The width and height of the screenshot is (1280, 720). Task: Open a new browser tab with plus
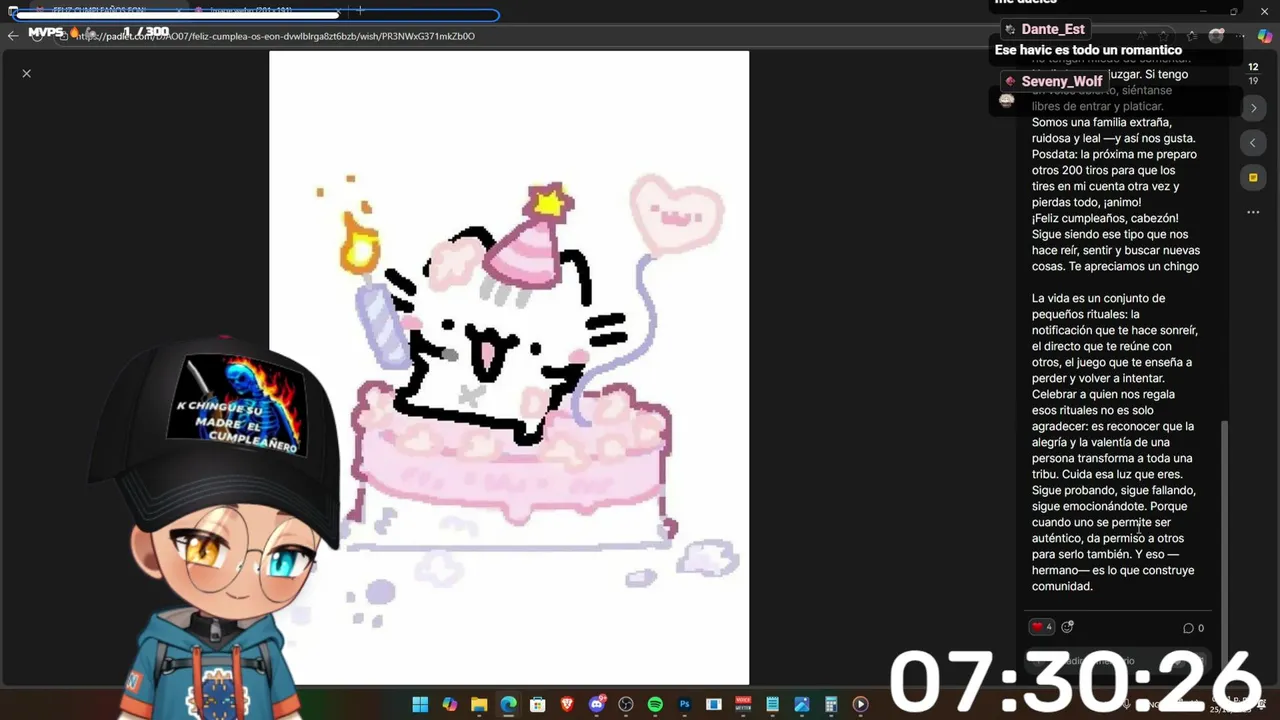click(x=360, y=11)
